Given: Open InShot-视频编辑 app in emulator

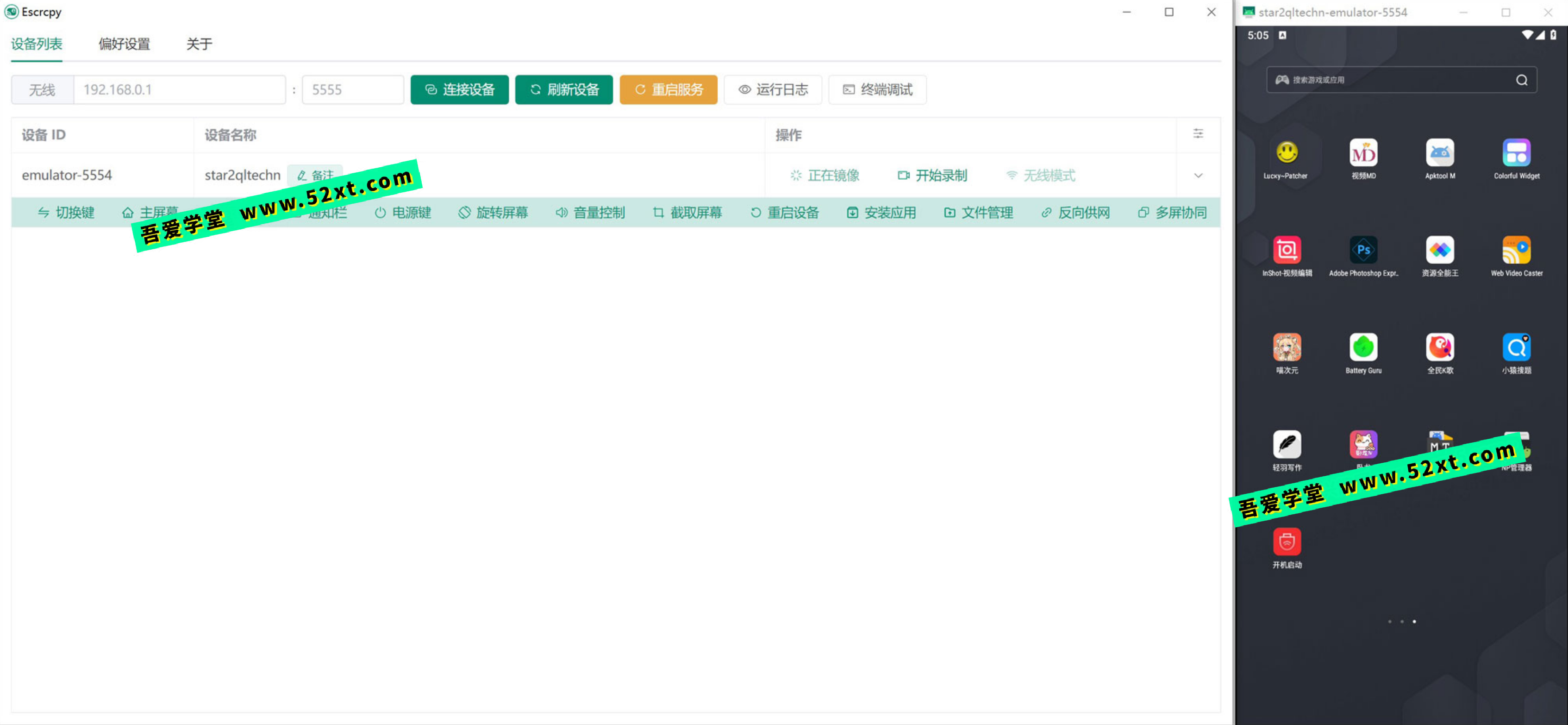Looking at the screenshot, I should point(1286,256).
